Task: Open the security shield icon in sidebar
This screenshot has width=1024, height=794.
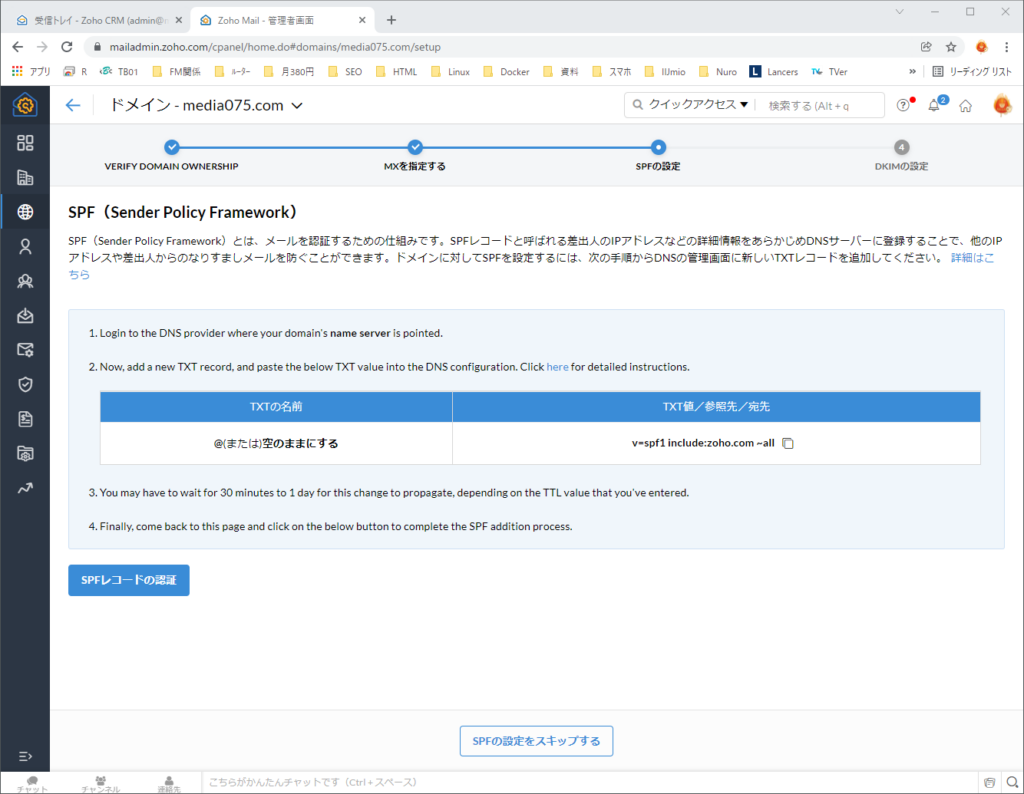Action: [x=25, y=385]
